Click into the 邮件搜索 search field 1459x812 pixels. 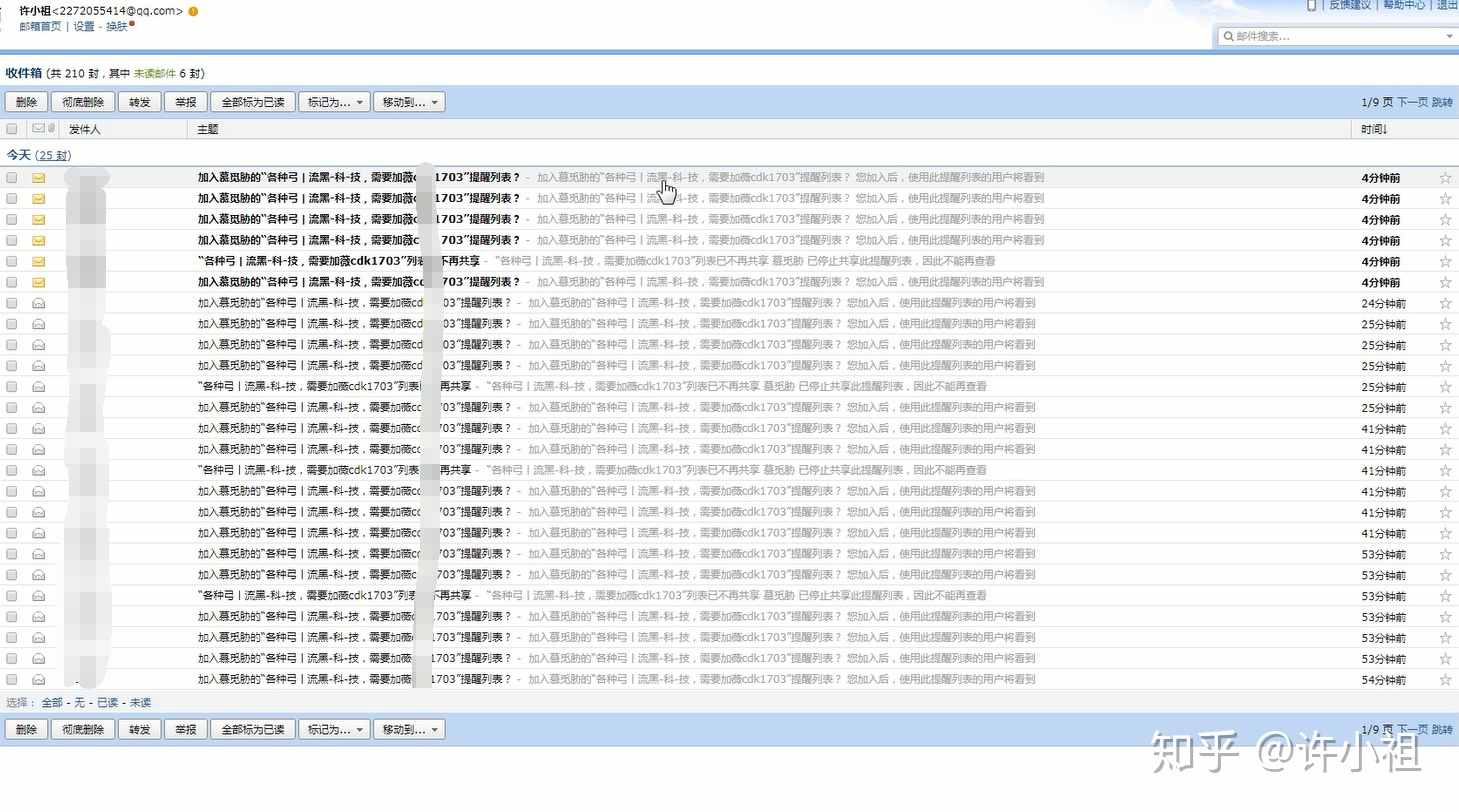1338,36
